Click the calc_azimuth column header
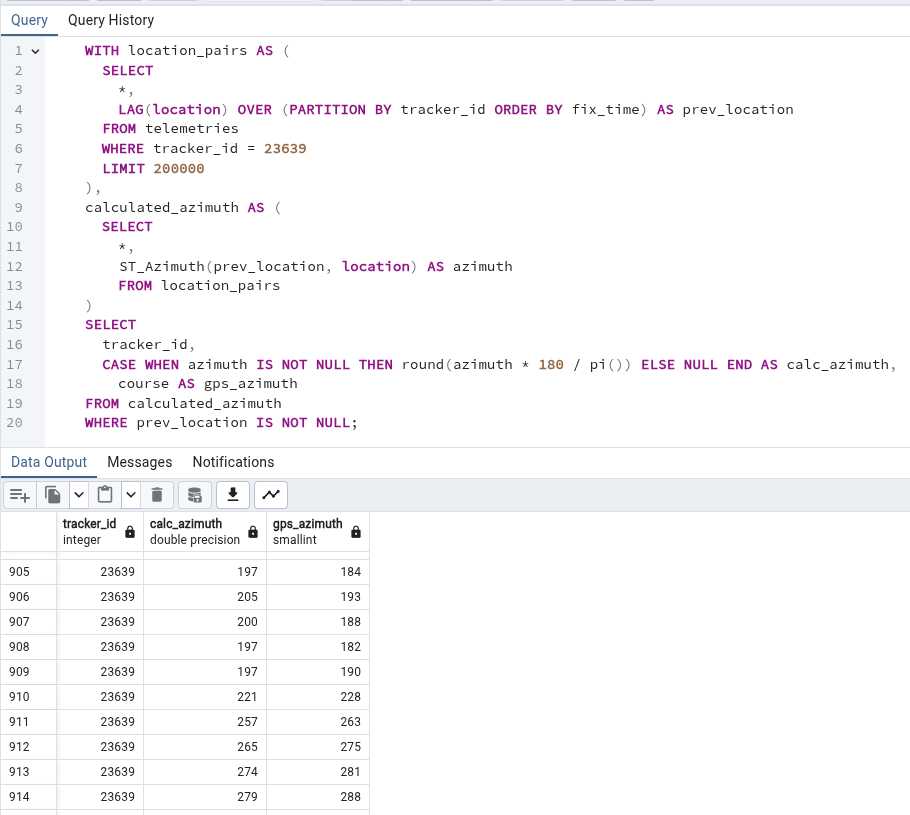 coord(205,532)
